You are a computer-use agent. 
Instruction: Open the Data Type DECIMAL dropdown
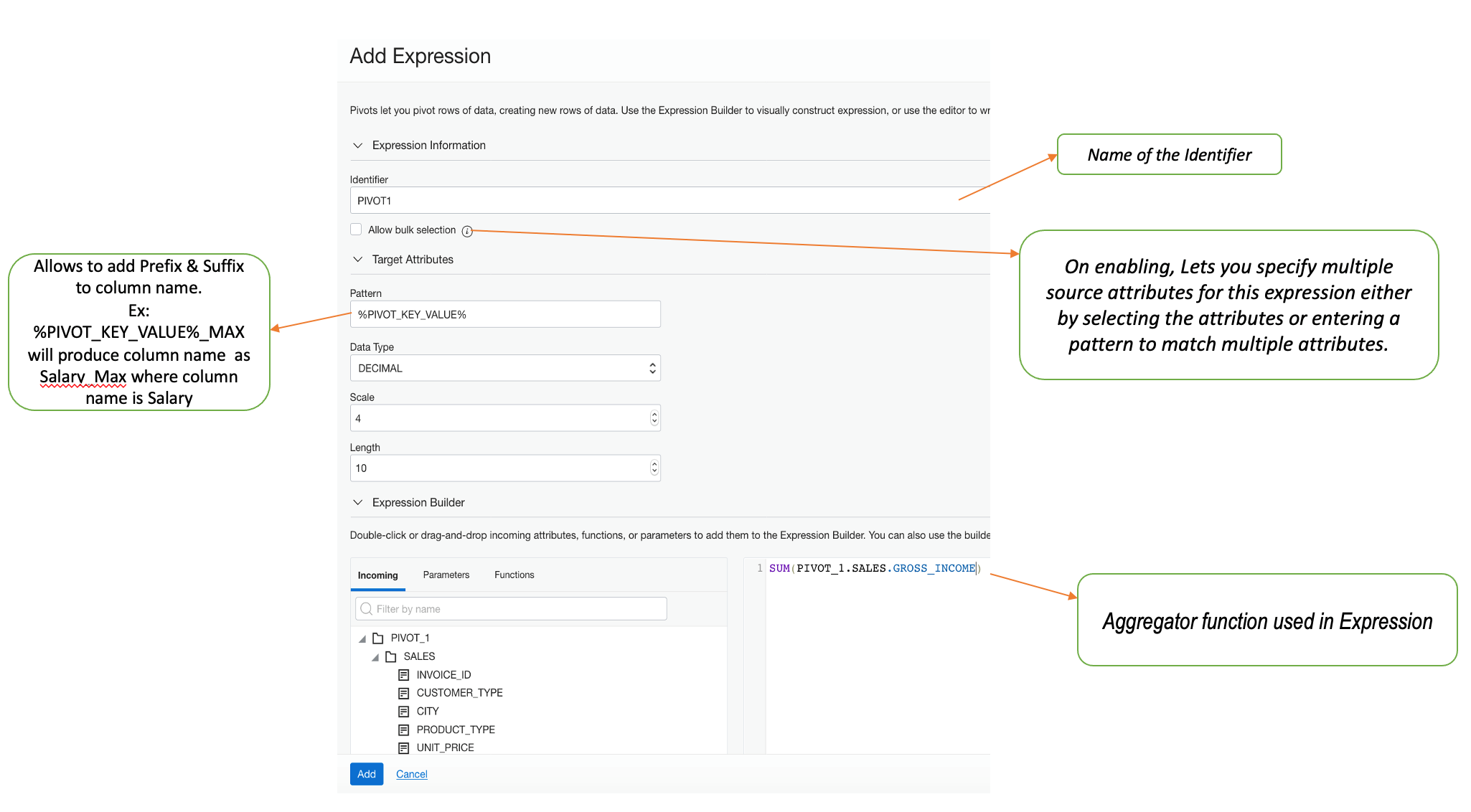pos(505,368)
